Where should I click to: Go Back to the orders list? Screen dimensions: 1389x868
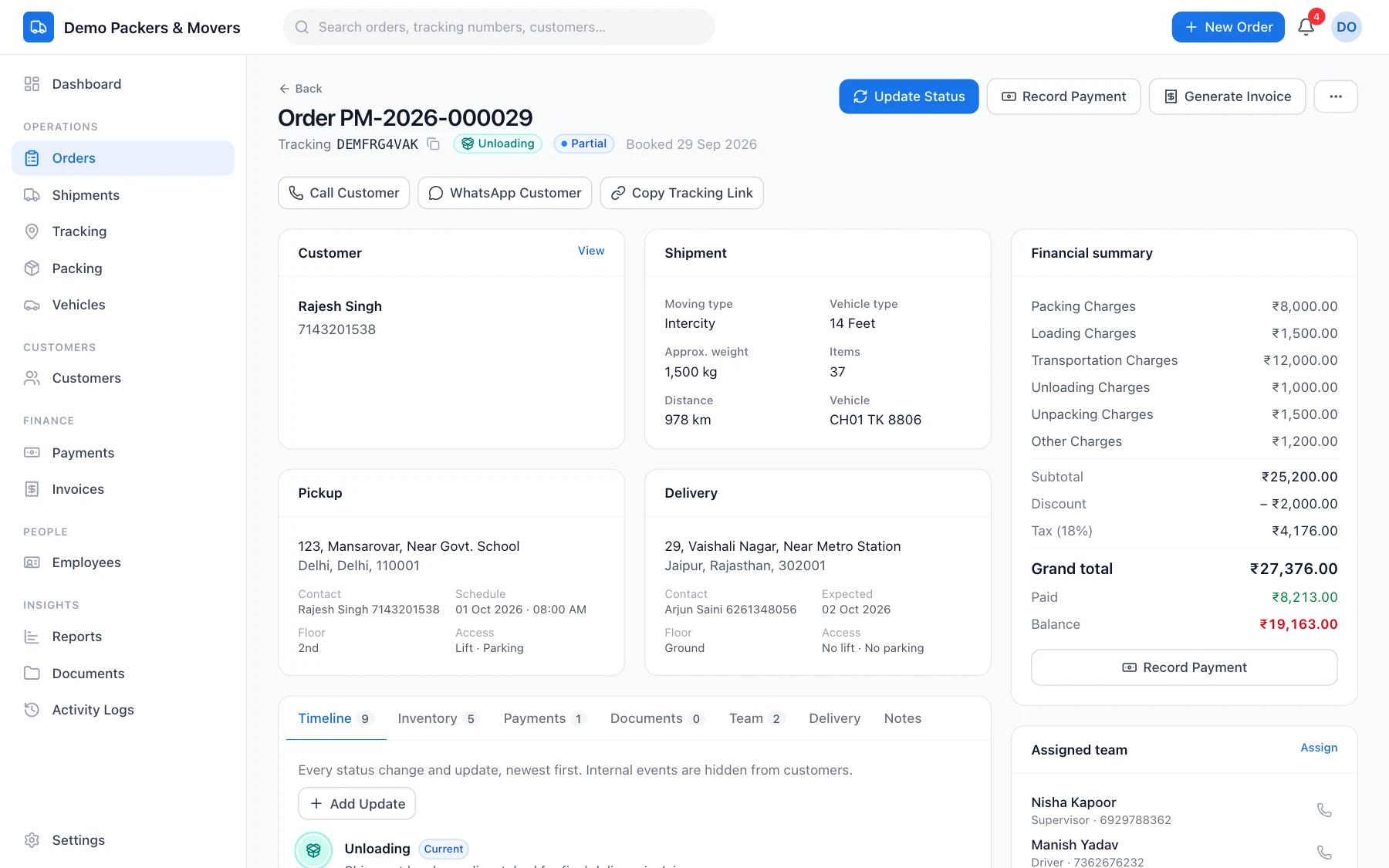[300, 89]
